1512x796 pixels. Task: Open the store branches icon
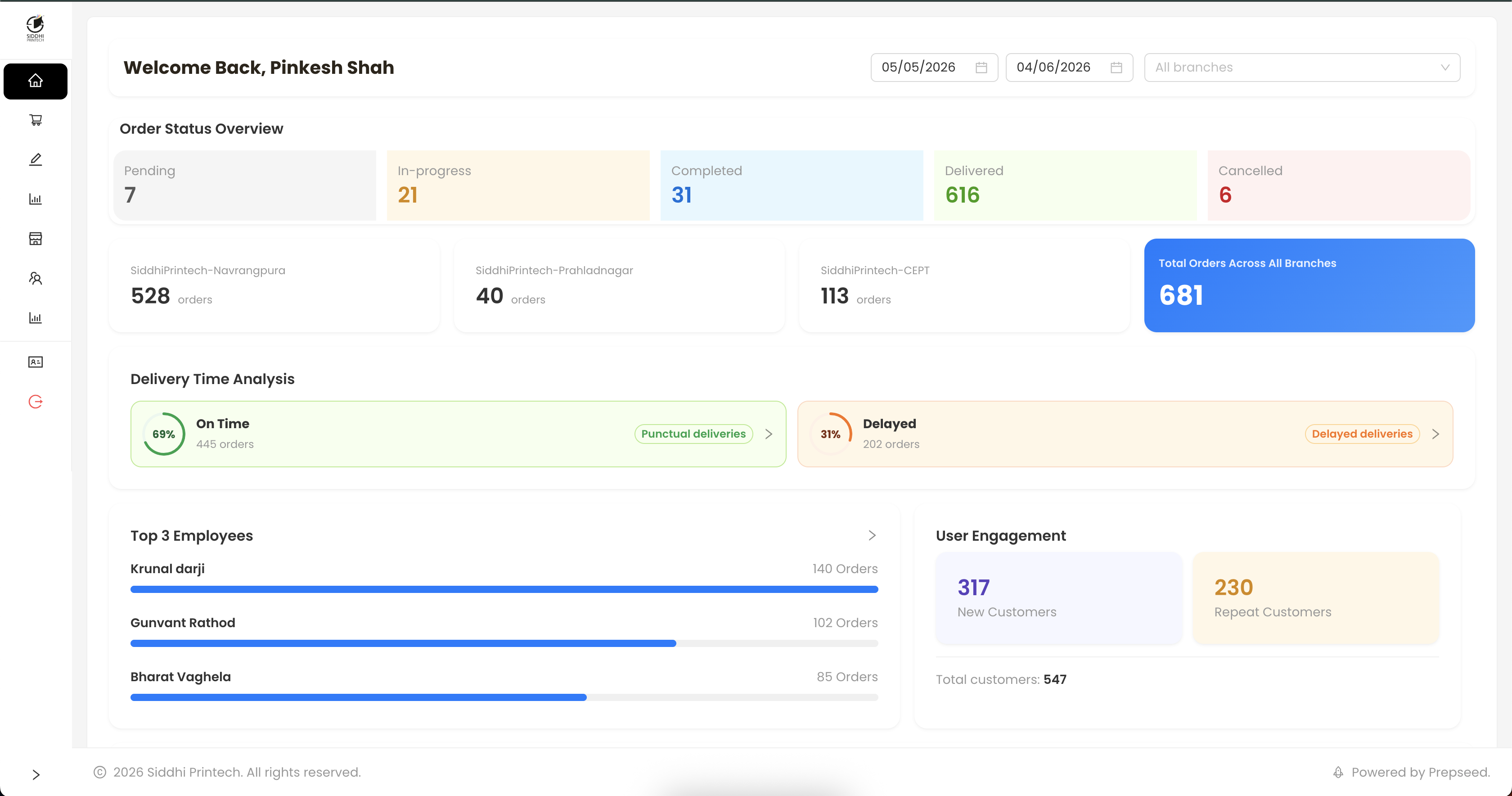click(x=35, y=239)
